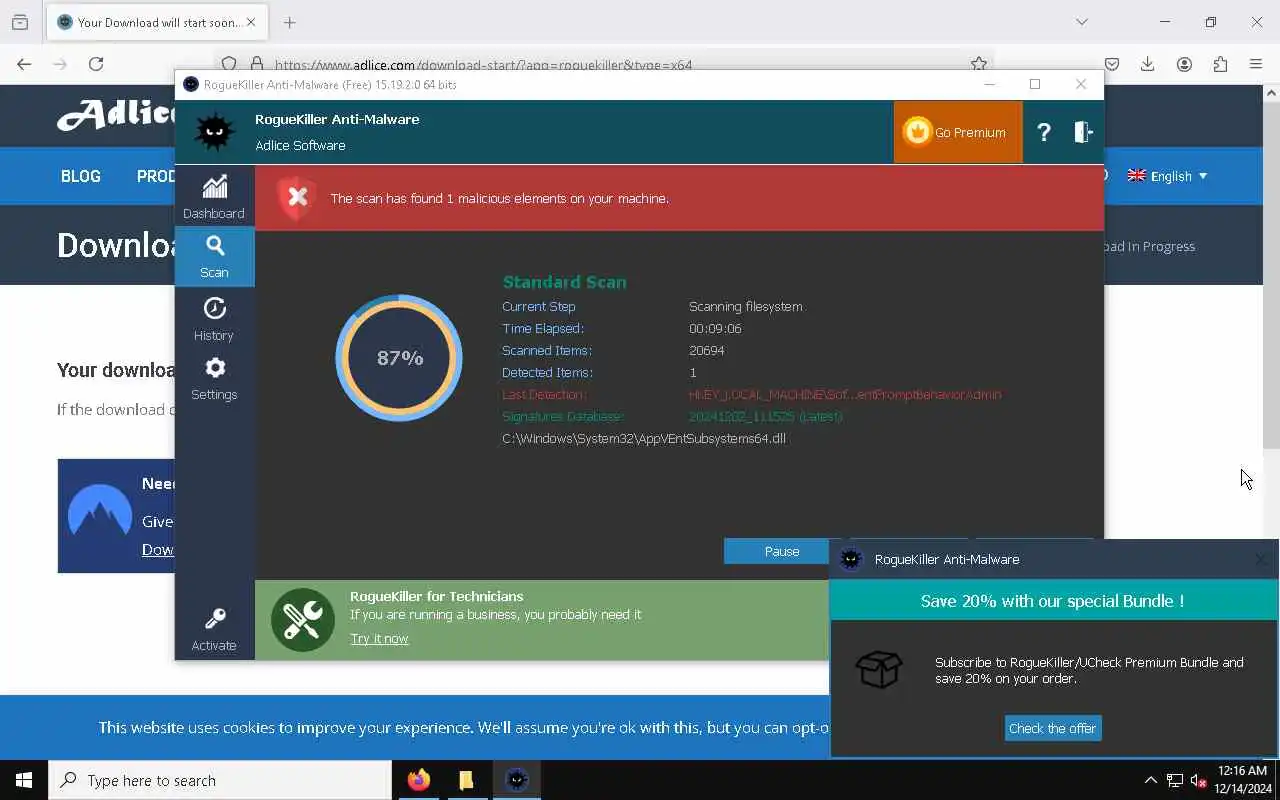Open a new Firefox tab
Image resolution: width=1280 pixels, height=800 pixels.
[x=289, y=22]
